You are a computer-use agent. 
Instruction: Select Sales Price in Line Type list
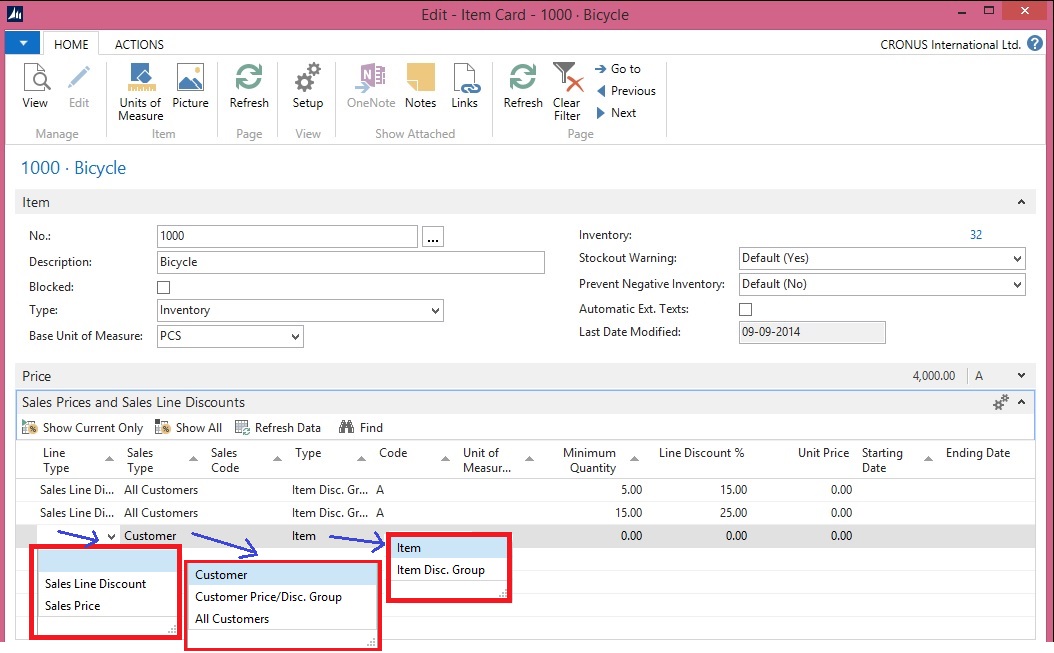[x=73, y=606]
